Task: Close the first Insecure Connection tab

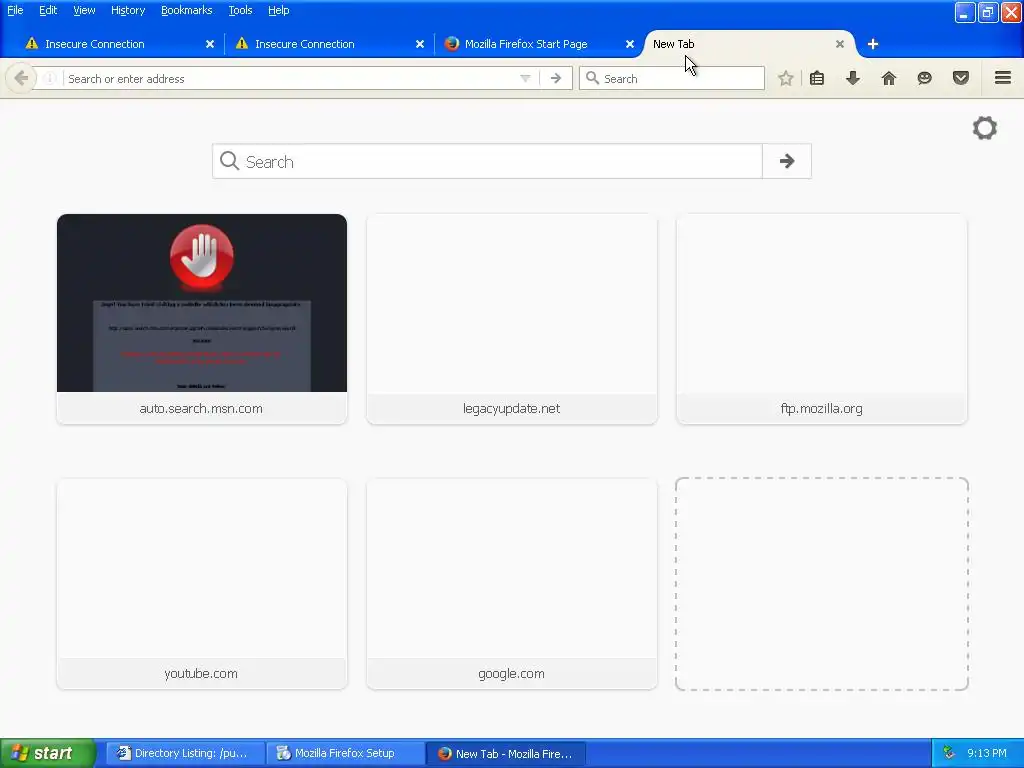Action: pyautogui.click(x=210, y=44)
